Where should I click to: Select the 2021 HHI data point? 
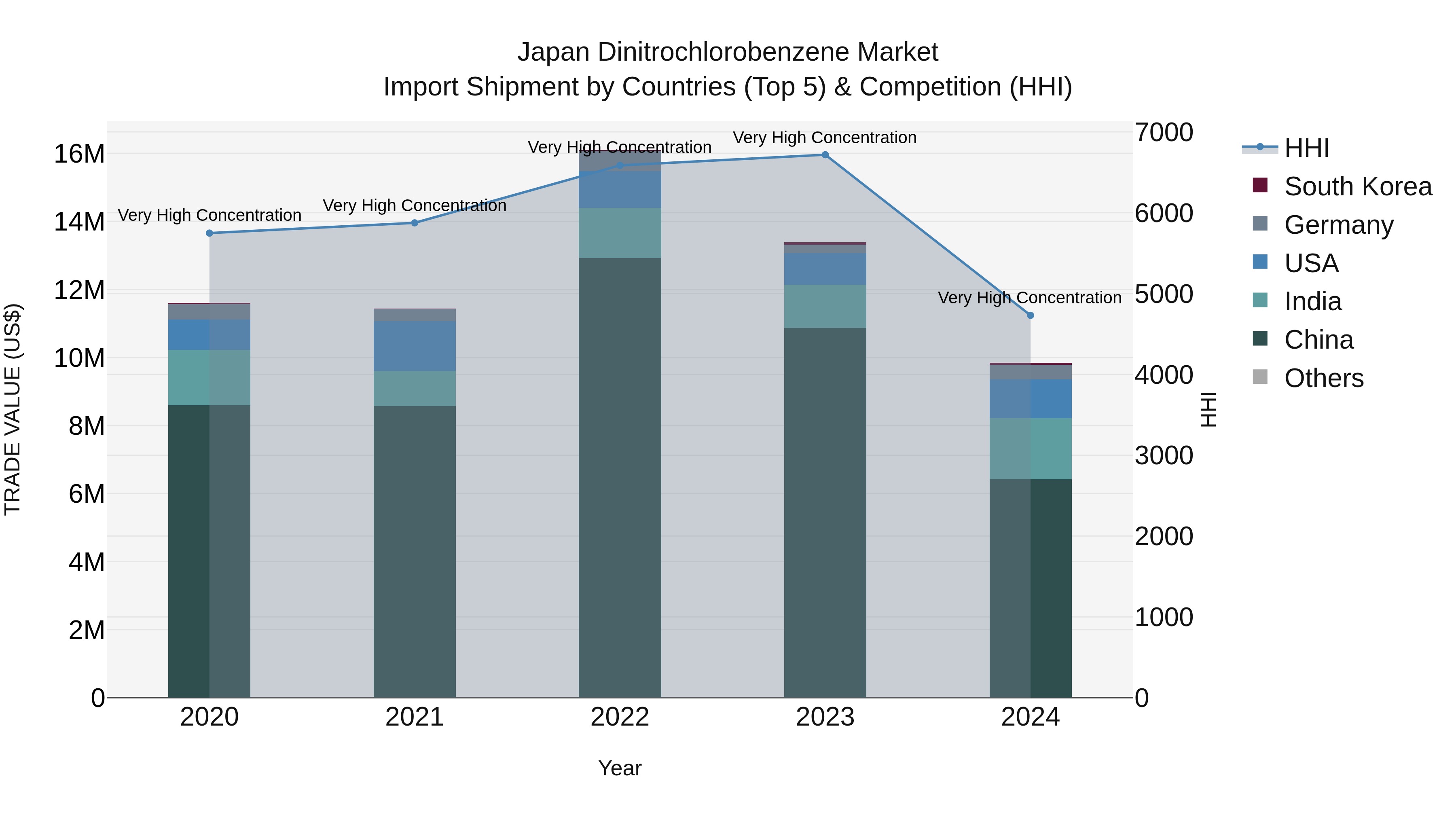414,223
